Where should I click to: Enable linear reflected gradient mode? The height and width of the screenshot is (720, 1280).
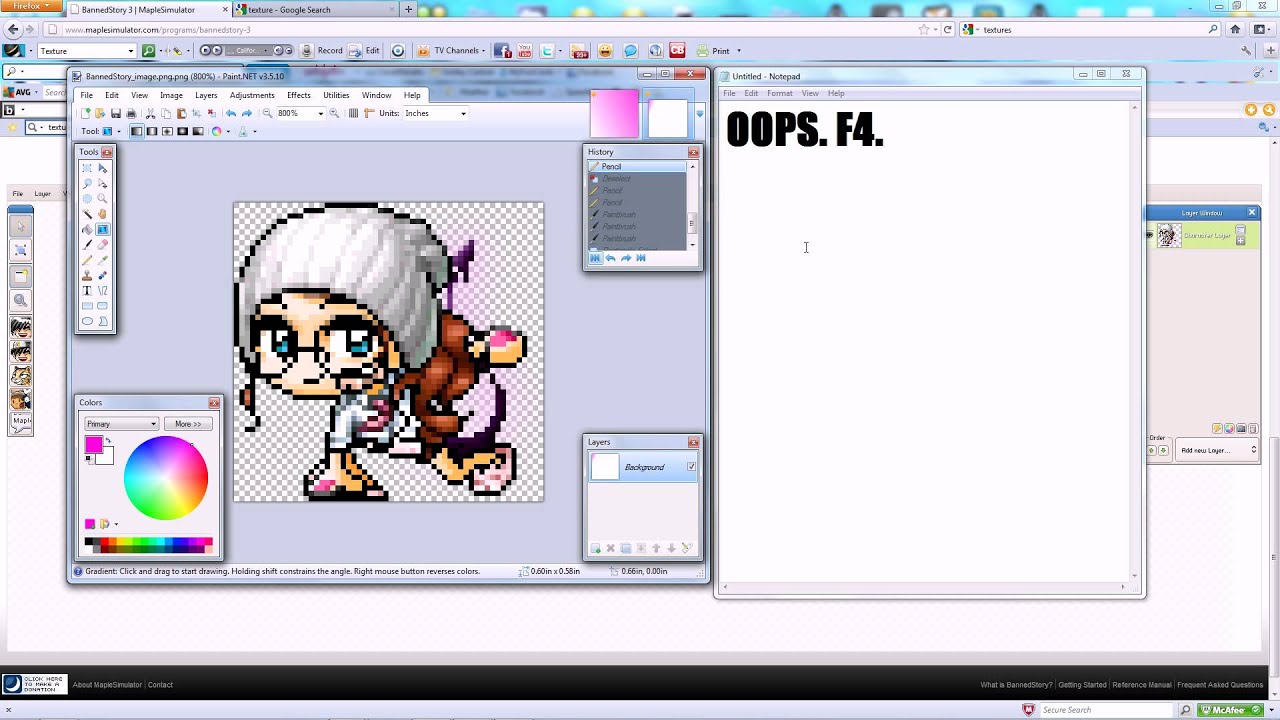(152, 131)
